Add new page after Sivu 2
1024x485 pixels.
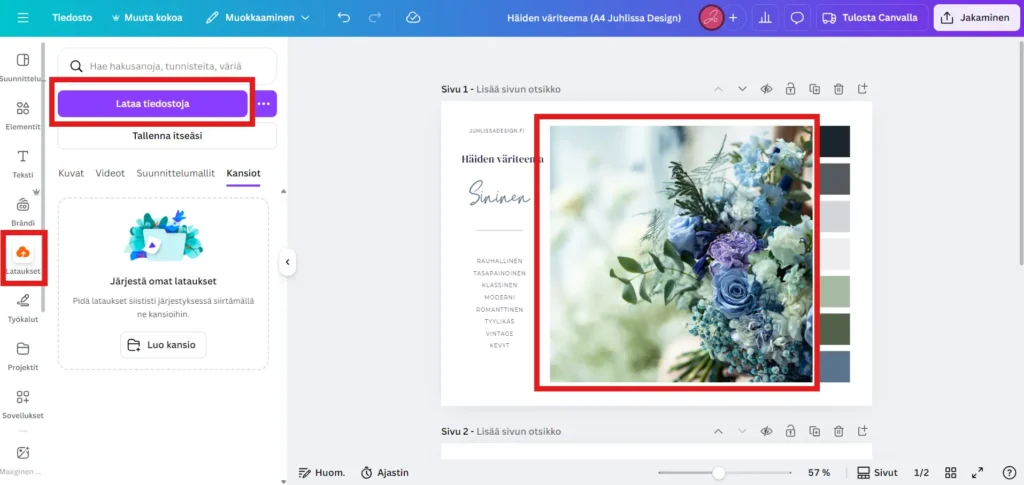pos(863,431)
